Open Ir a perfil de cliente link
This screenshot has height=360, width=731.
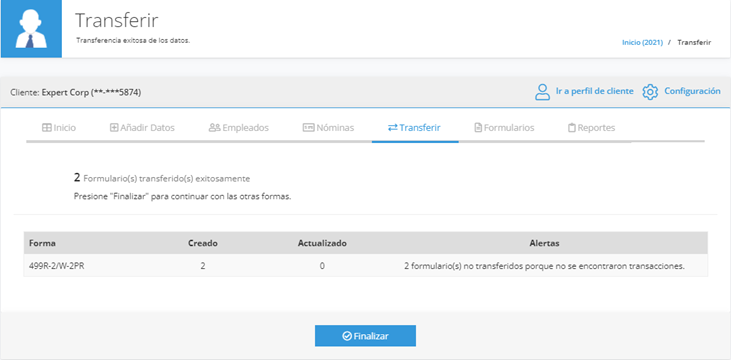pyautogui.click(x=594, y=91)
